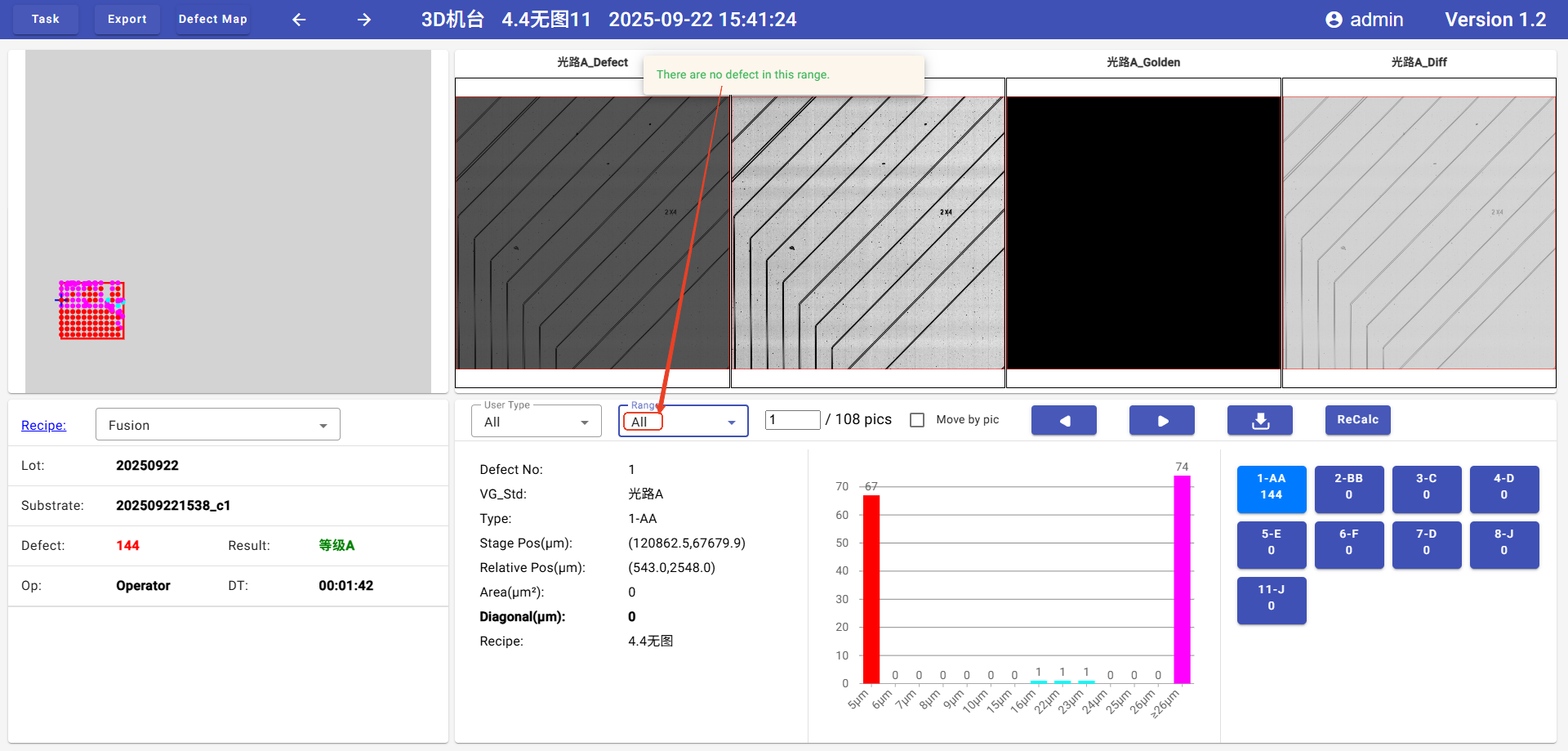
Task: Open the User Type dropdown
Action: click(536, 422)
